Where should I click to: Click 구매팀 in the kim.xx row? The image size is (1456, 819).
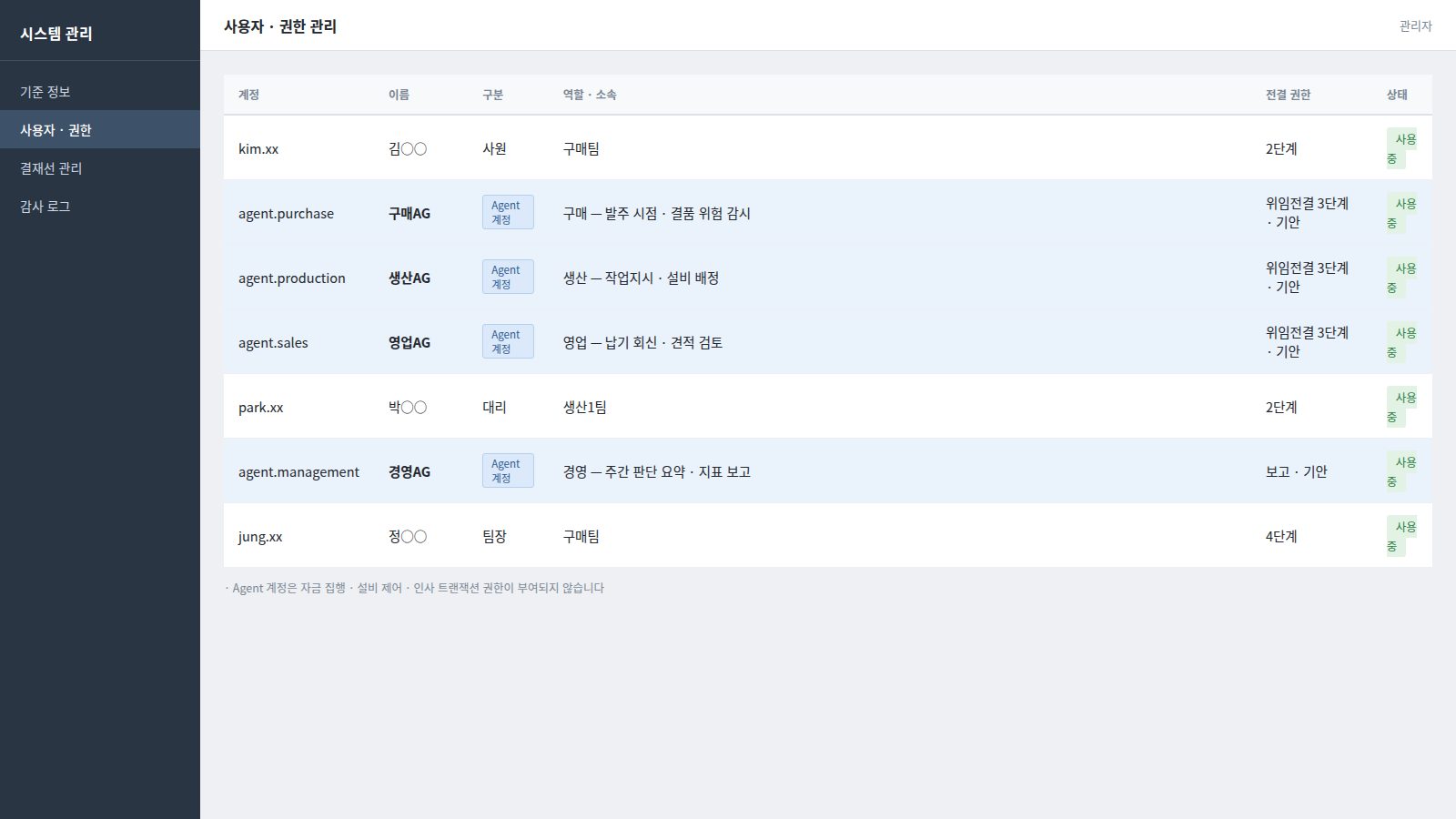click(x=581, y=148)
